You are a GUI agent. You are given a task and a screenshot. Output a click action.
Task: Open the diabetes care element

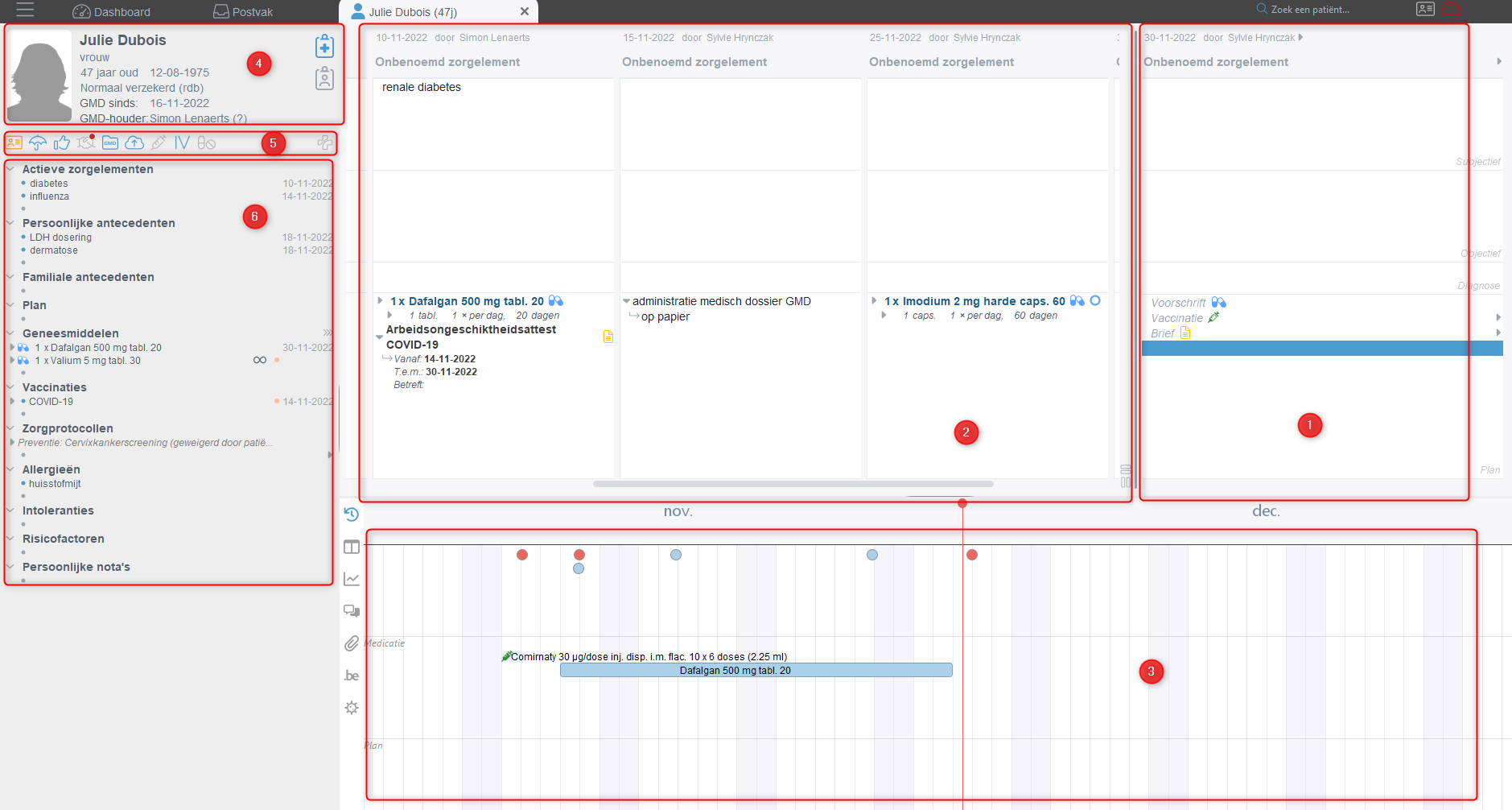coord(49,184)
